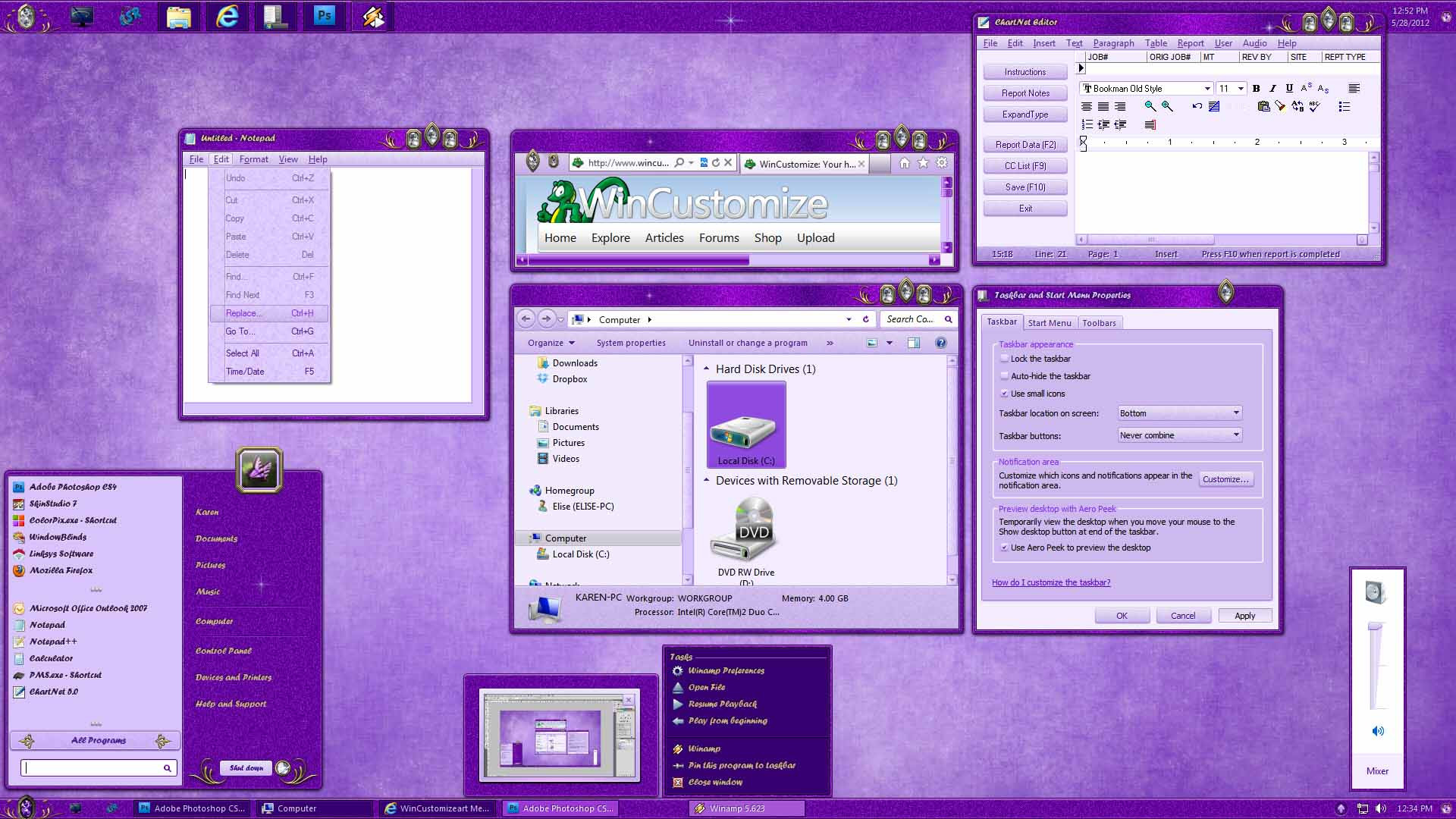Open view options arrow in Computer toolbar

tap(890, 343)
